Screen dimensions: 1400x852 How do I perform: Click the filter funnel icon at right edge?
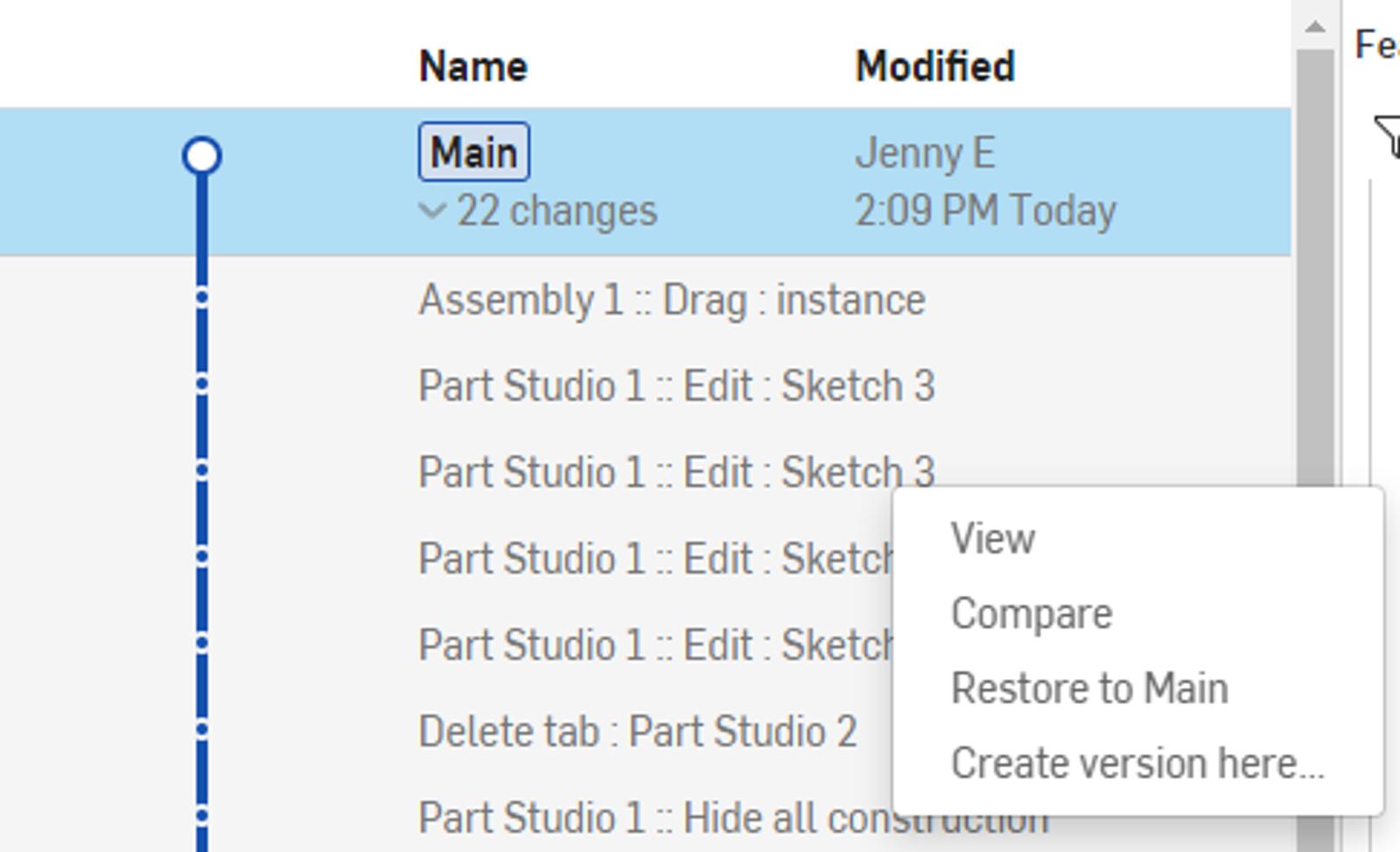[x=1388, y=136]
